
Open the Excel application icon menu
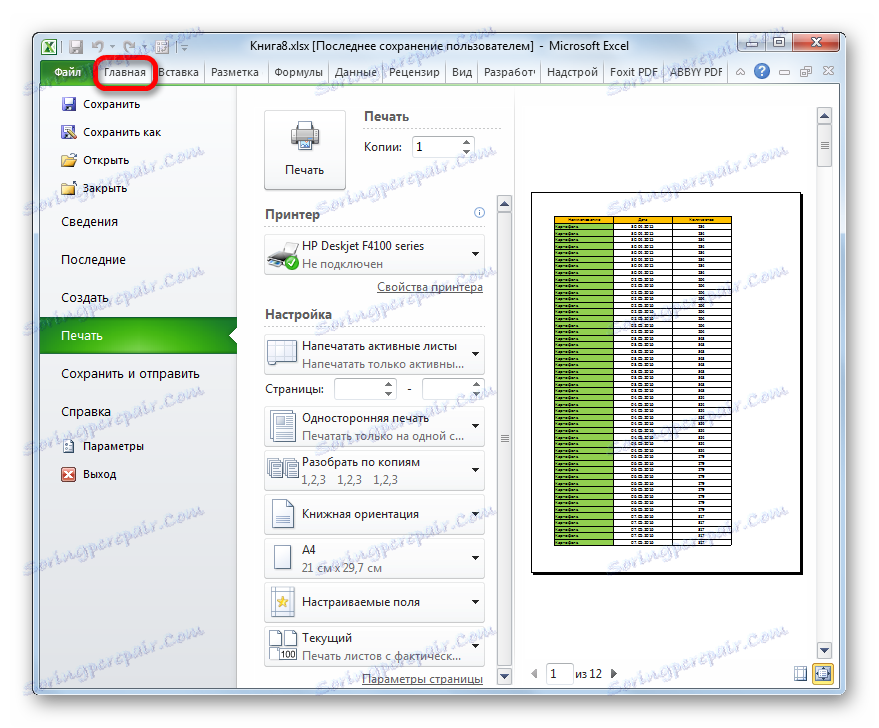coord(49,47)
